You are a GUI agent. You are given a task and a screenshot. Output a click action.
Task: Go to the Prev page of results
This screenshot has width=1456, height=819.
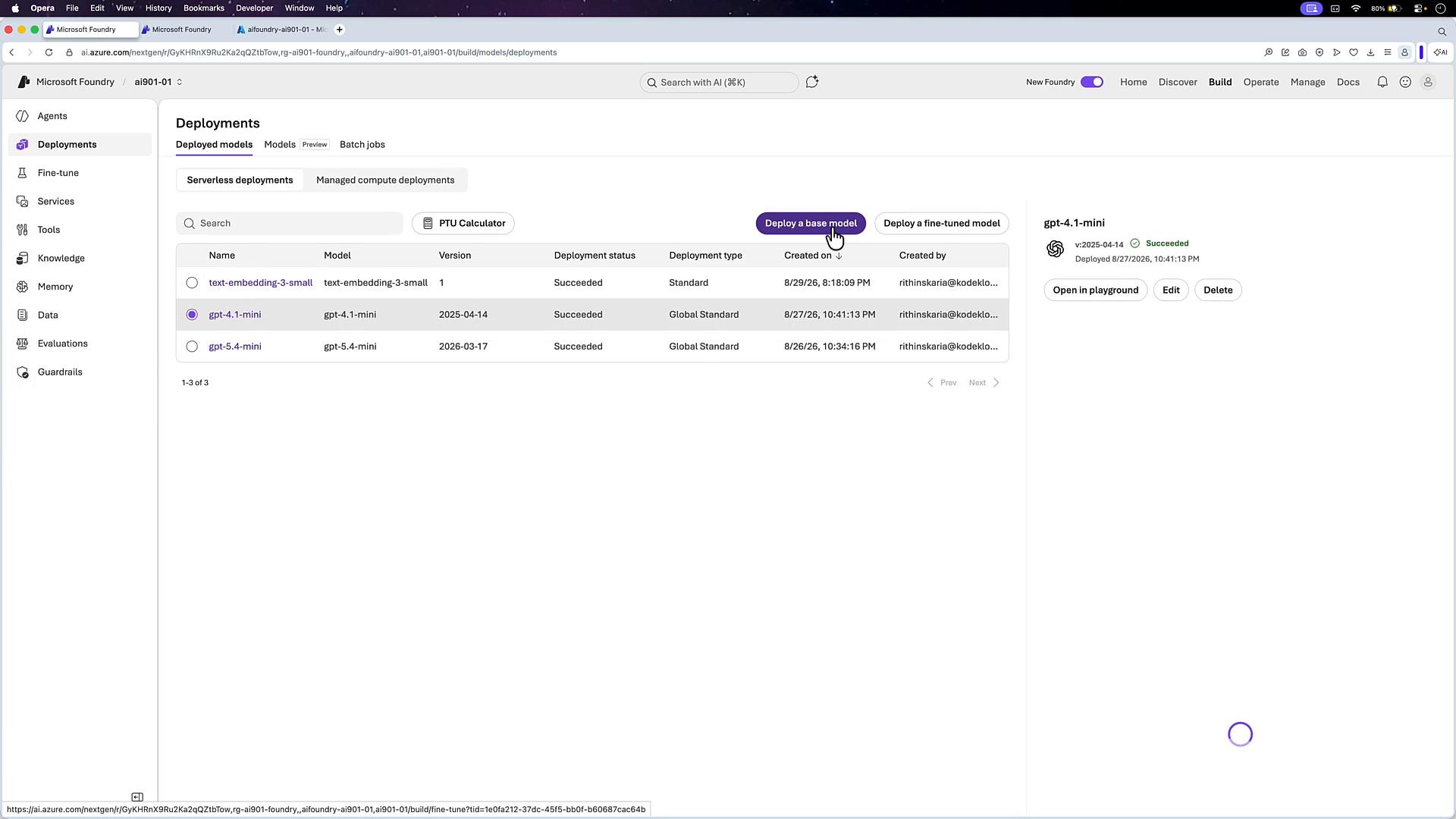tap(942, 383)
